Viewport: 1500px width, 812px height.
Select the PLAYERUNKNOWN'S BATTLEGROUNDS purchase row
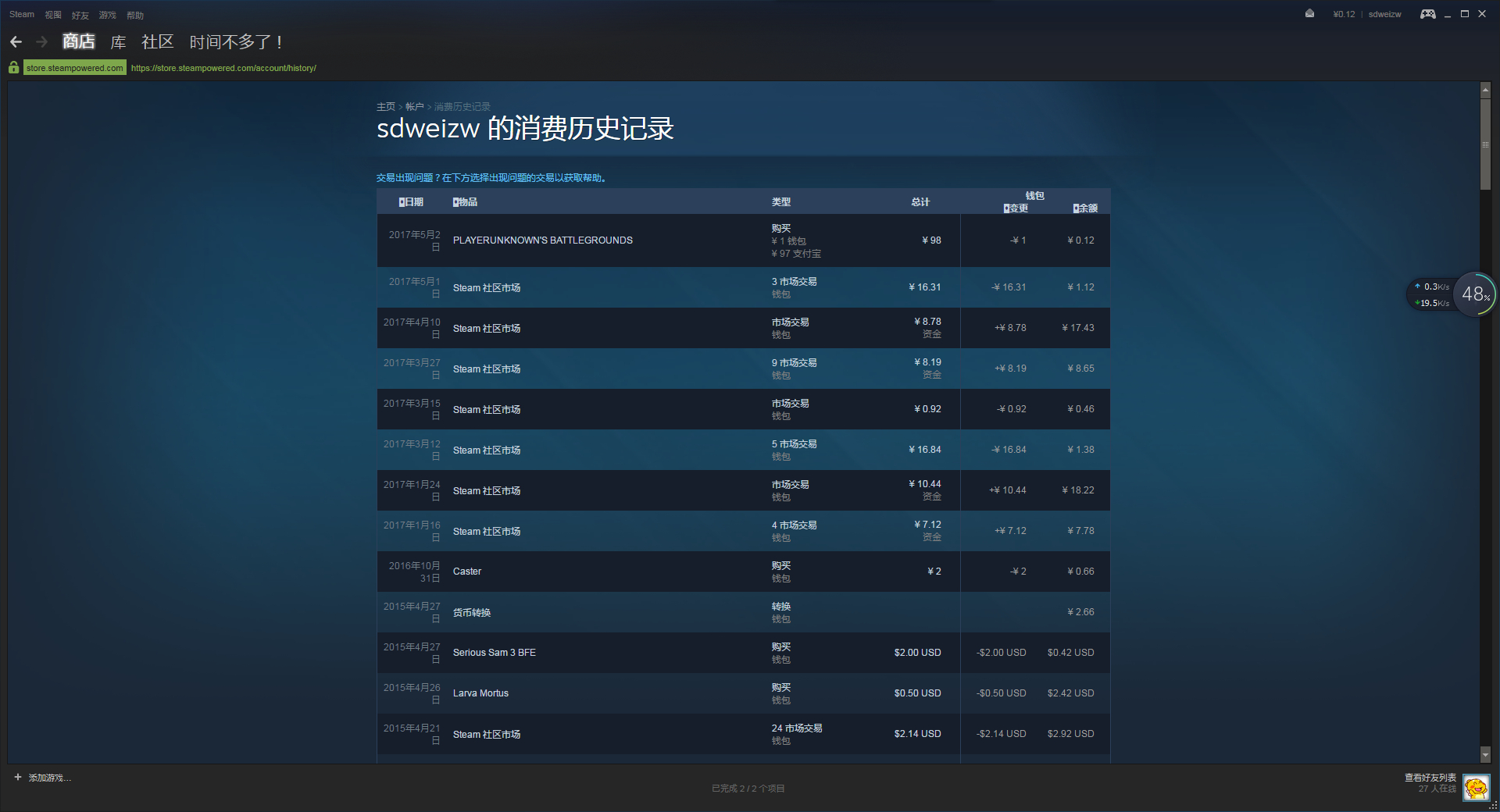(743, 240)
